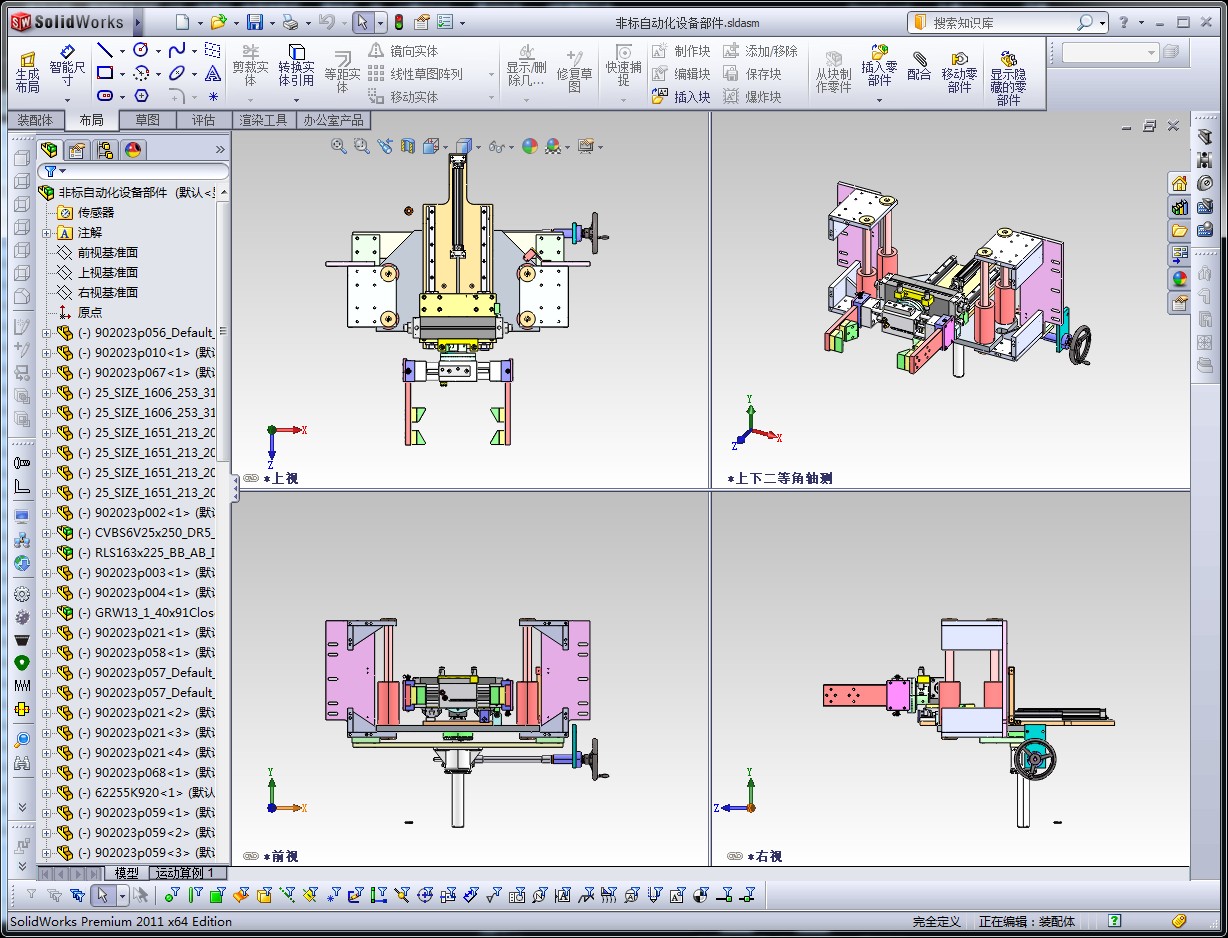Open the PropertyManager tab icon
Image resolution: width=1228 pixels, height=938 pixels.
tap(76, 150)
